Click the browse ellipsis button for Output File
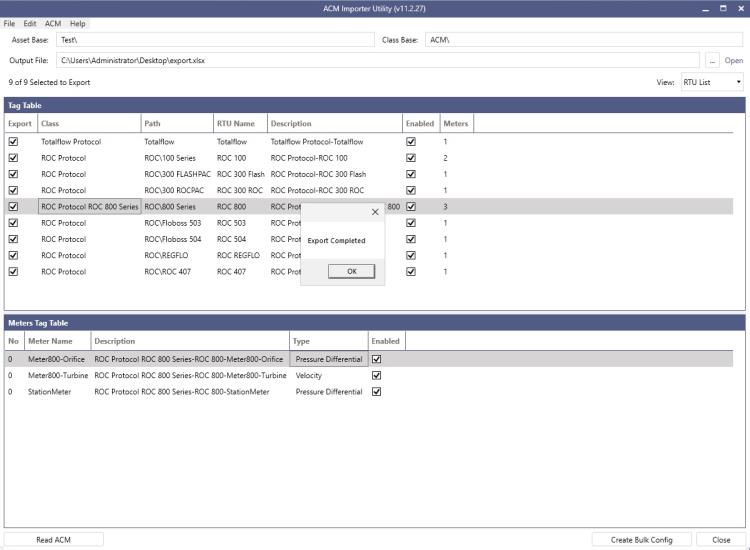 click(x=712, y=60)
